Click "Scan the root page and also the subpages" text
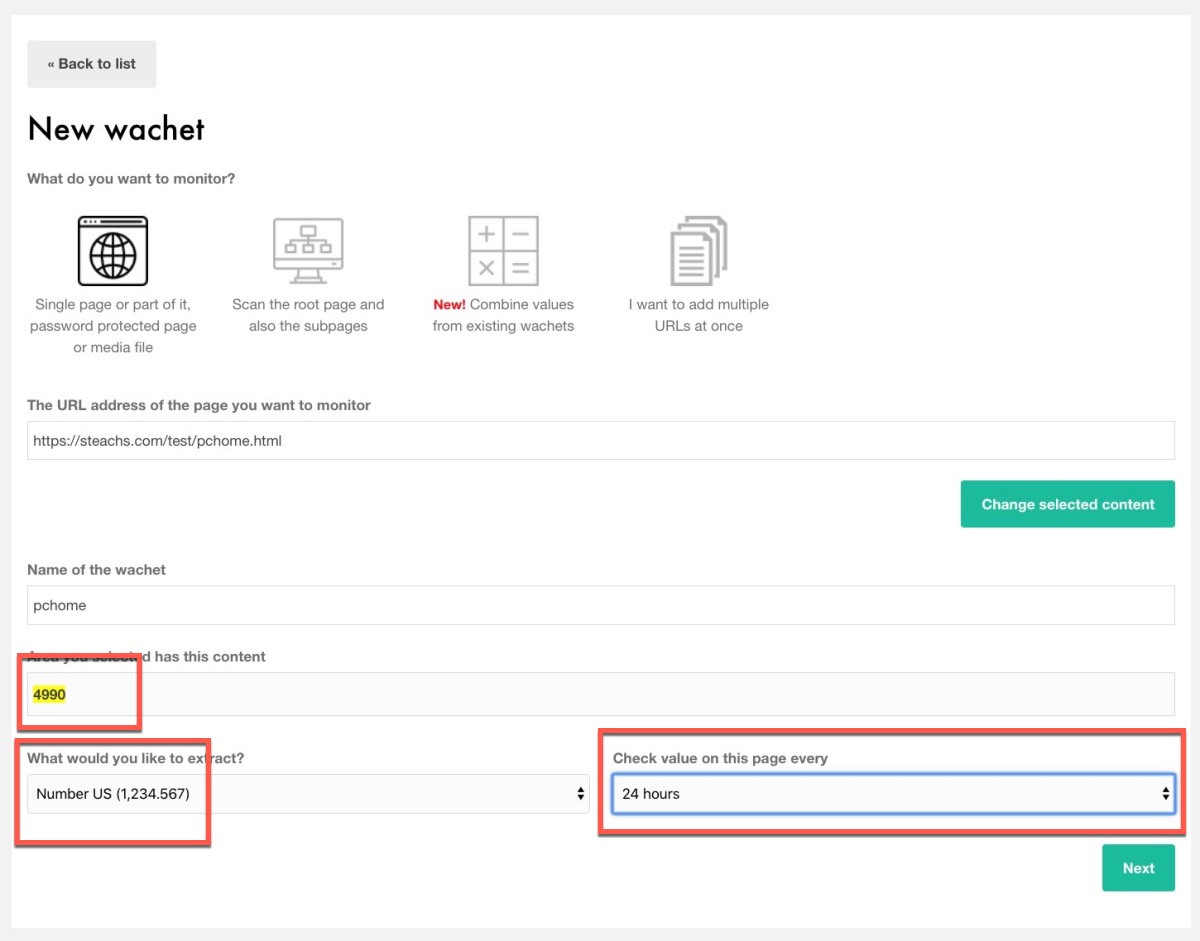 point(308,315)
